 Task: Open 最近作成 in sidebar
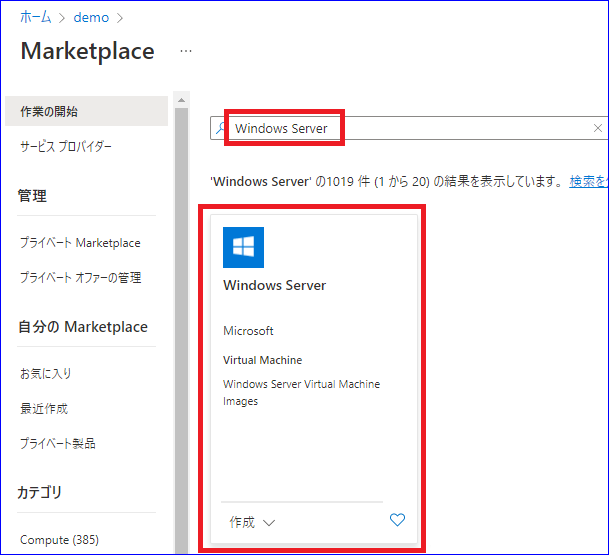pyautogui.click(x=44, y=409)
